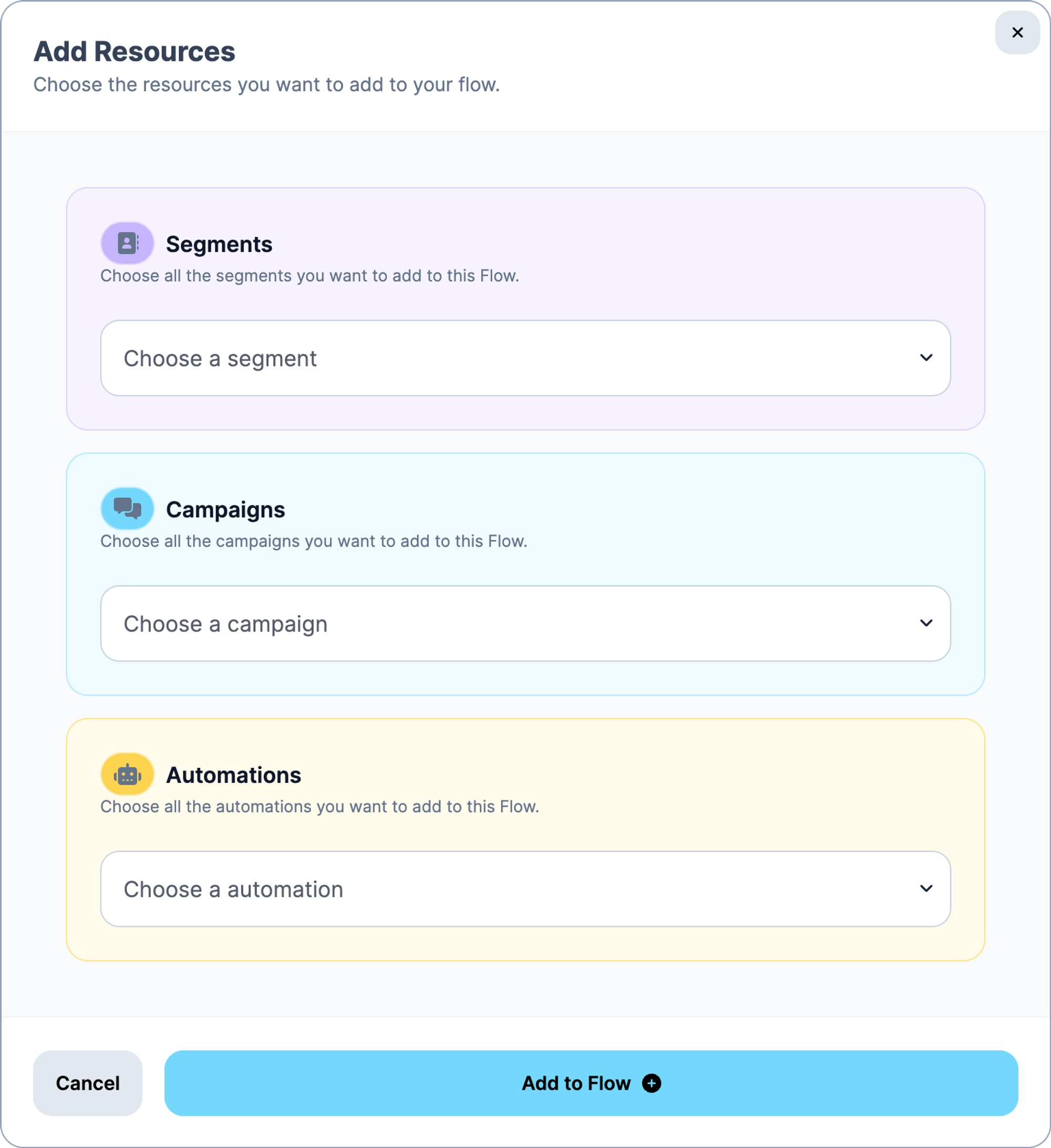Screen dimensions: 1051x1148
Task: Click the segments description text
Action: [310, 276]
